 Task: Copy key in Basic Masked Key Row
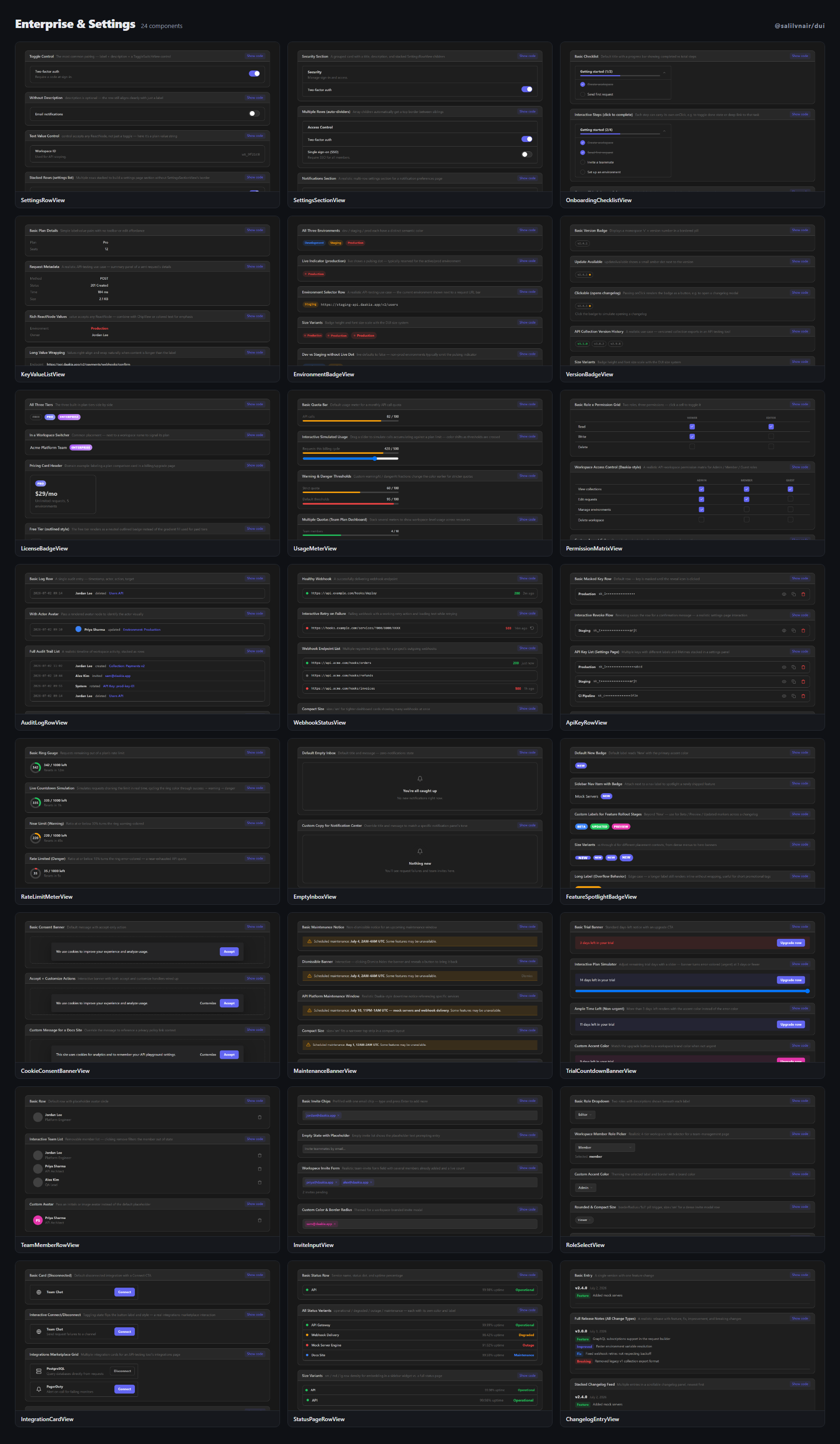(794, 594)
